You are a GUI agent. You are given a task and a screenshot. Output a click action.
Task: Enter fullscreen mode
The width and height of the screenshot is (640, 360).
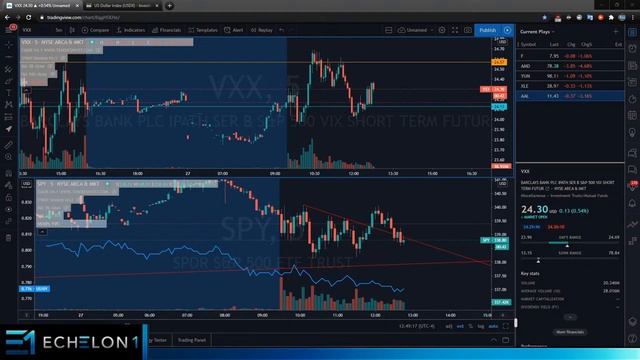pos(455,30)
